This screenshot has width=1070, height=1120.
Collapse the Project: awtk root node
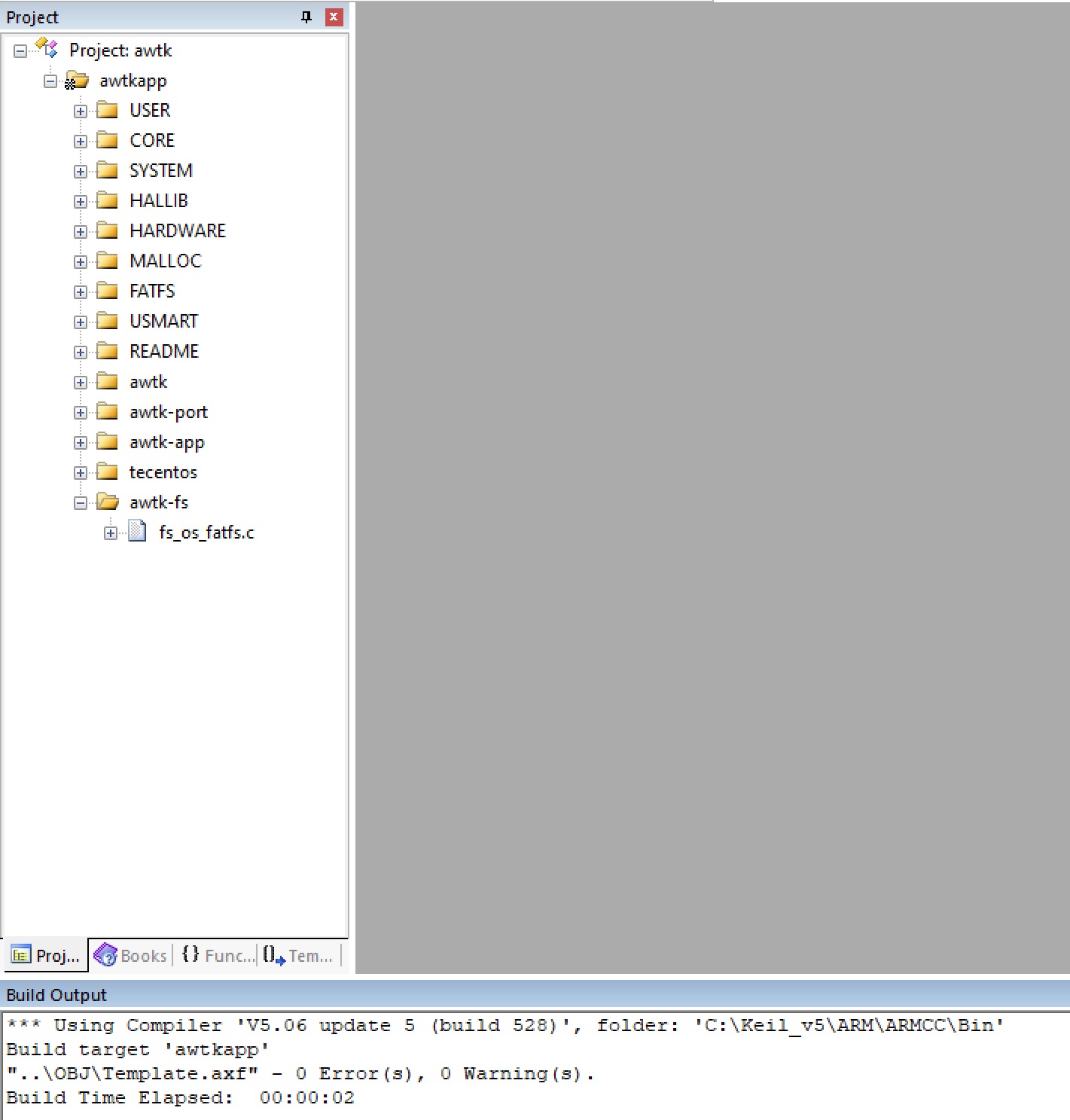(20, 51)
